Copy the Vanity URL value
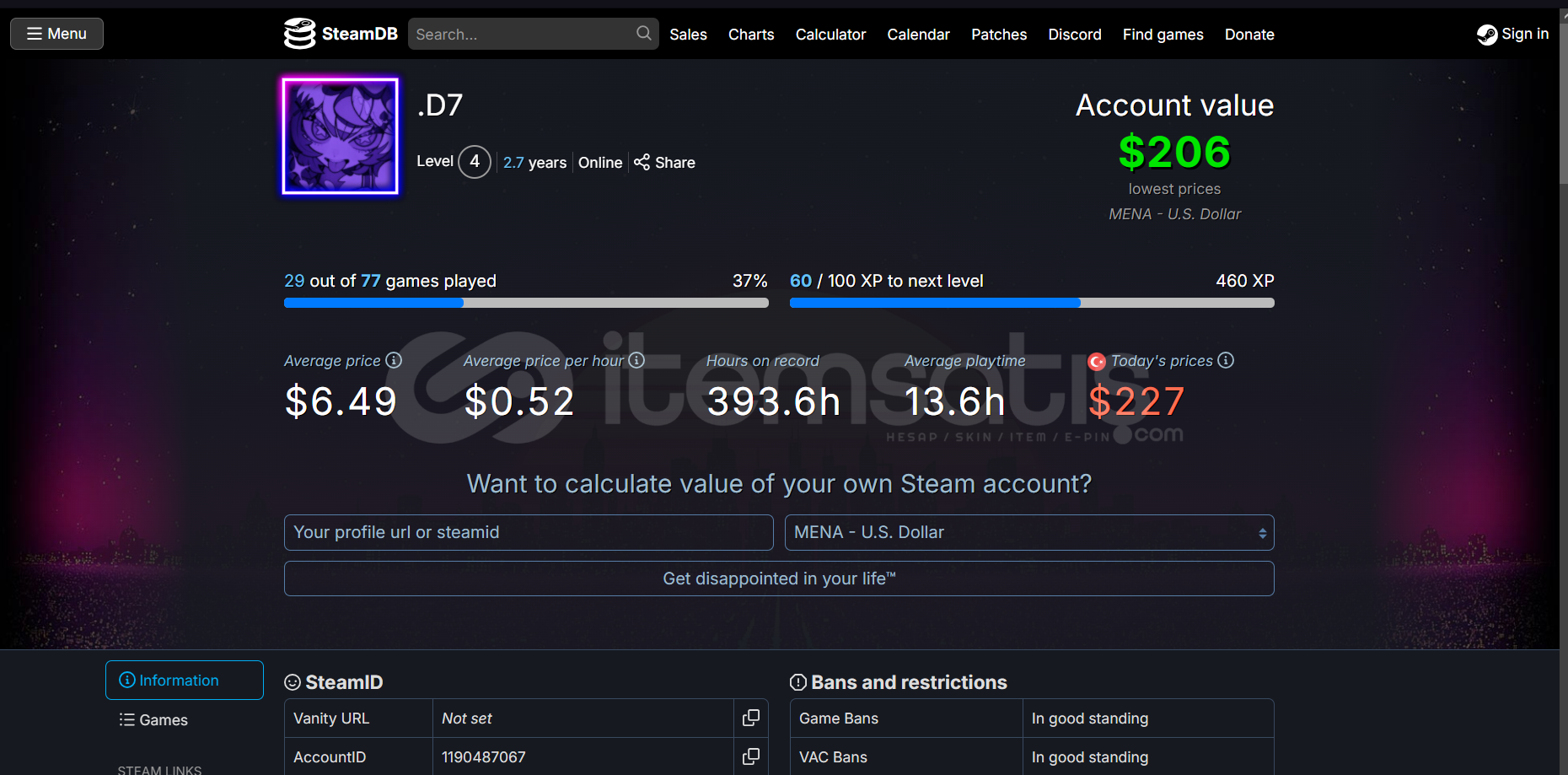 click(x=750, y=718)
